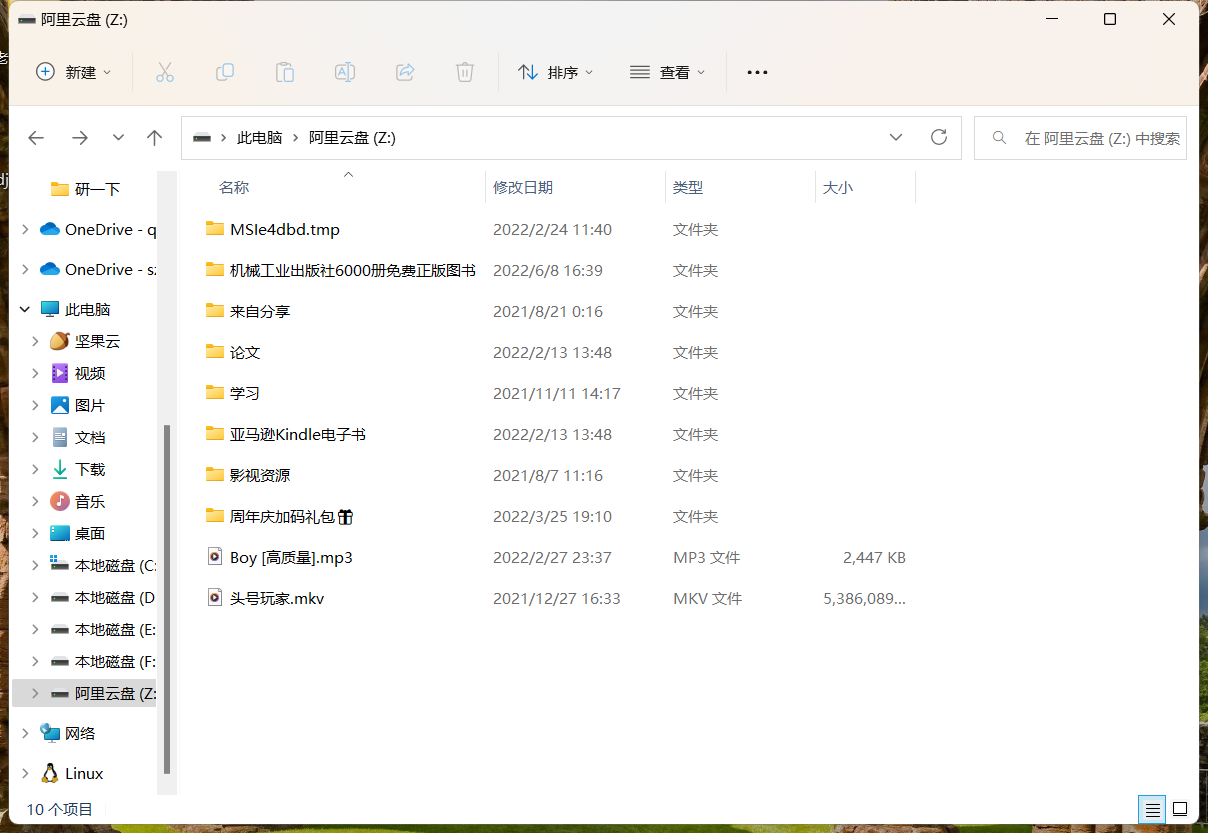1208x833 pixels.
Task: Go forward with the right arrow
Action: pos(80,138)
